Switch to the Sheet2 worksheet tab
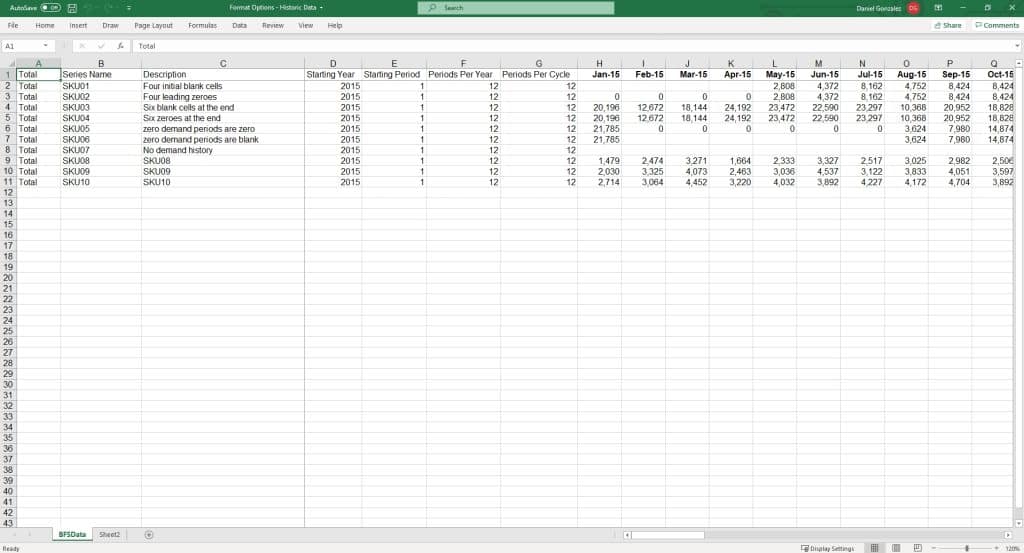Viewport: 1024px width, 553px height. (109, 535)
